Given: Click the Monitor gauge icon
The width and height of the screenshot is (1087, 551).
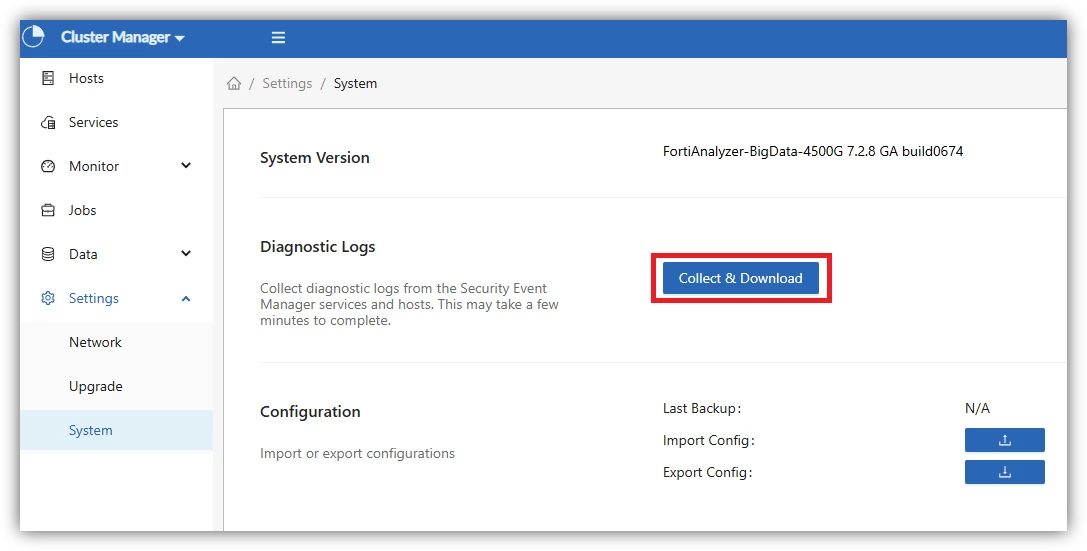Looking at the screenshot, I should [48, 166].
